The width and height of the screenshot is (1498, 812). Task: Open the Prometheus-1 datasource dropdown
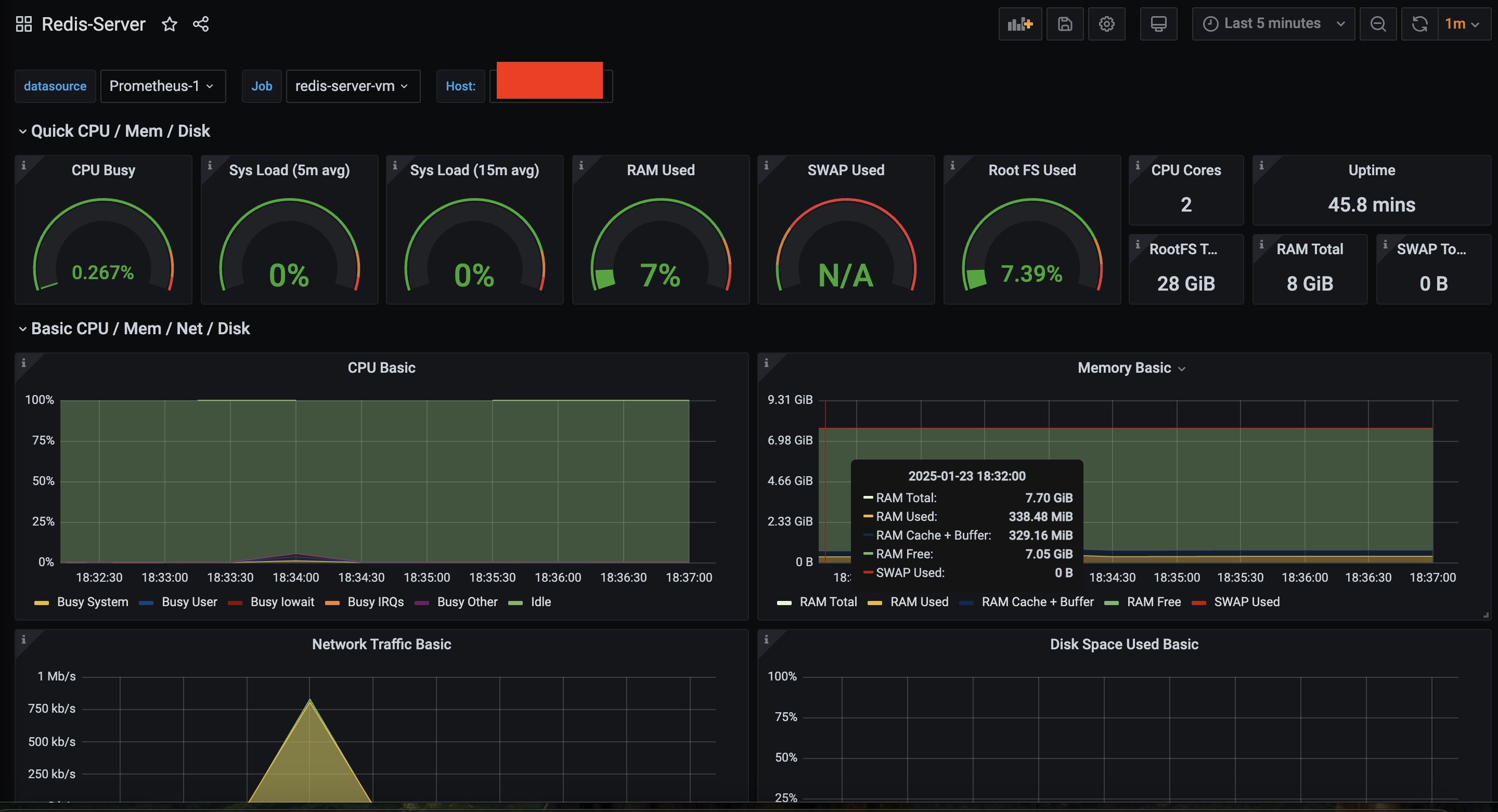coord(162,86)
